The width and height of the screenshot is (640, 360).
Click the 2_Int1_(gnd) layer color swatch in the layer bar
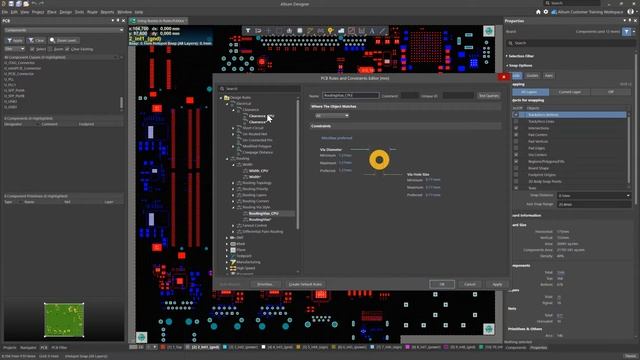(188, 347)
